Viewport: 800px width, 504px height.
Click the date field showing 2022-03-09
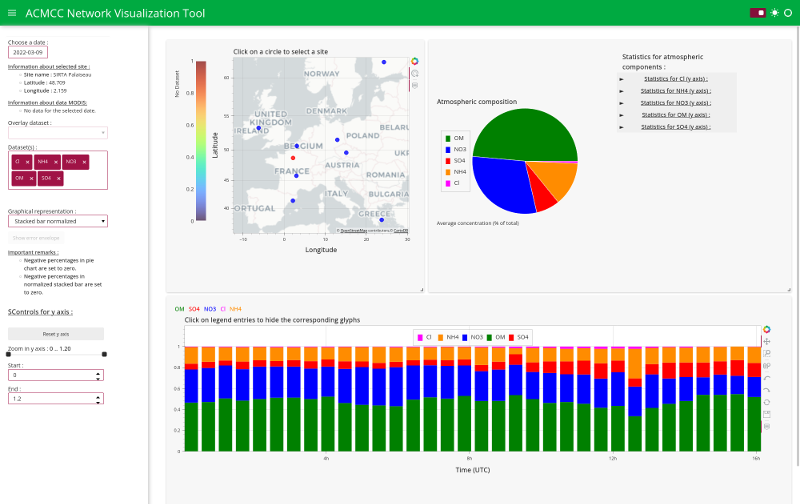28,53
